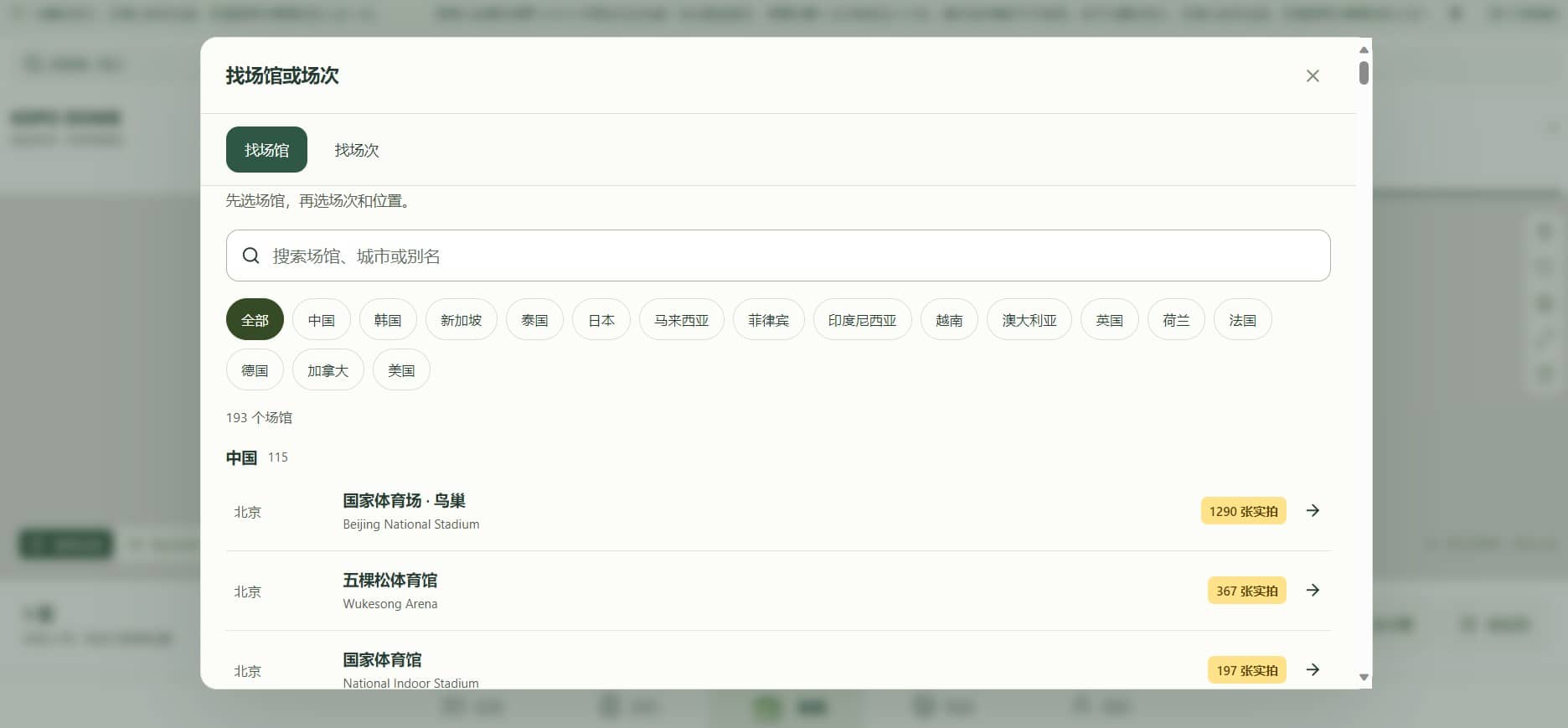Viewport: 1568px width, 728px height.
Task: Filter venues by 新加坡
Action: coord(462,320)
